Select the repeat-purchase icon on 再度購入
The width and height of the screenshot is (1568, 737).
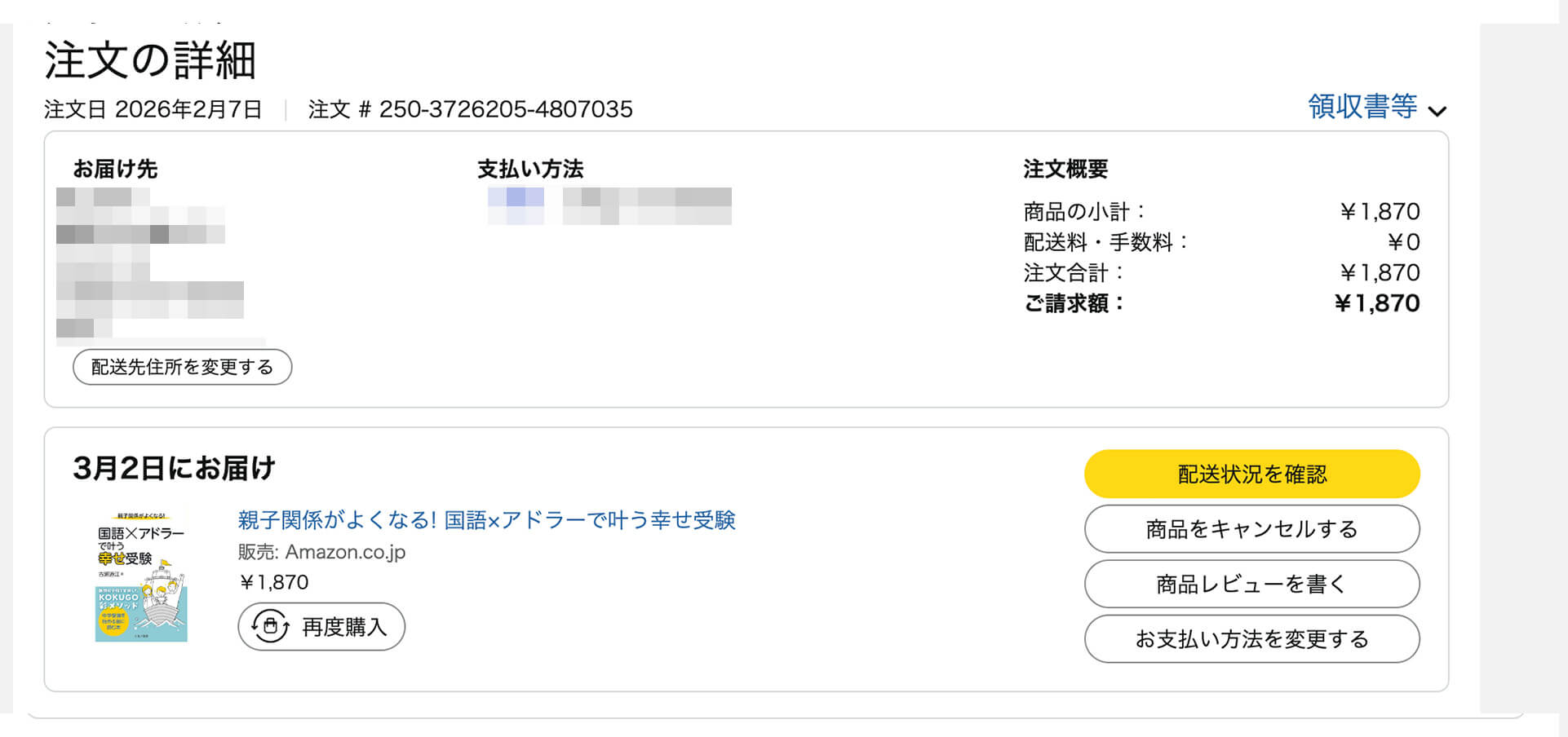[x=270, y=626]
